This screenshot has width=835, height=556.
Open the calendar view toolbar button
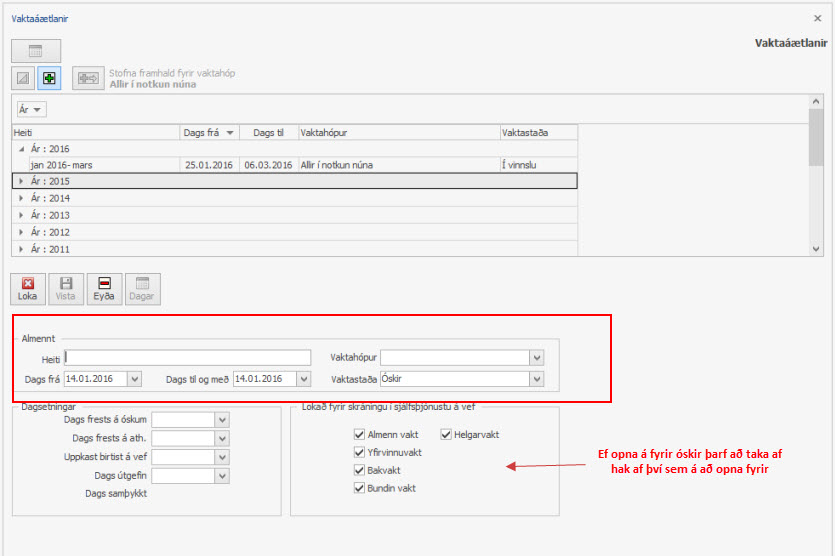36,51
